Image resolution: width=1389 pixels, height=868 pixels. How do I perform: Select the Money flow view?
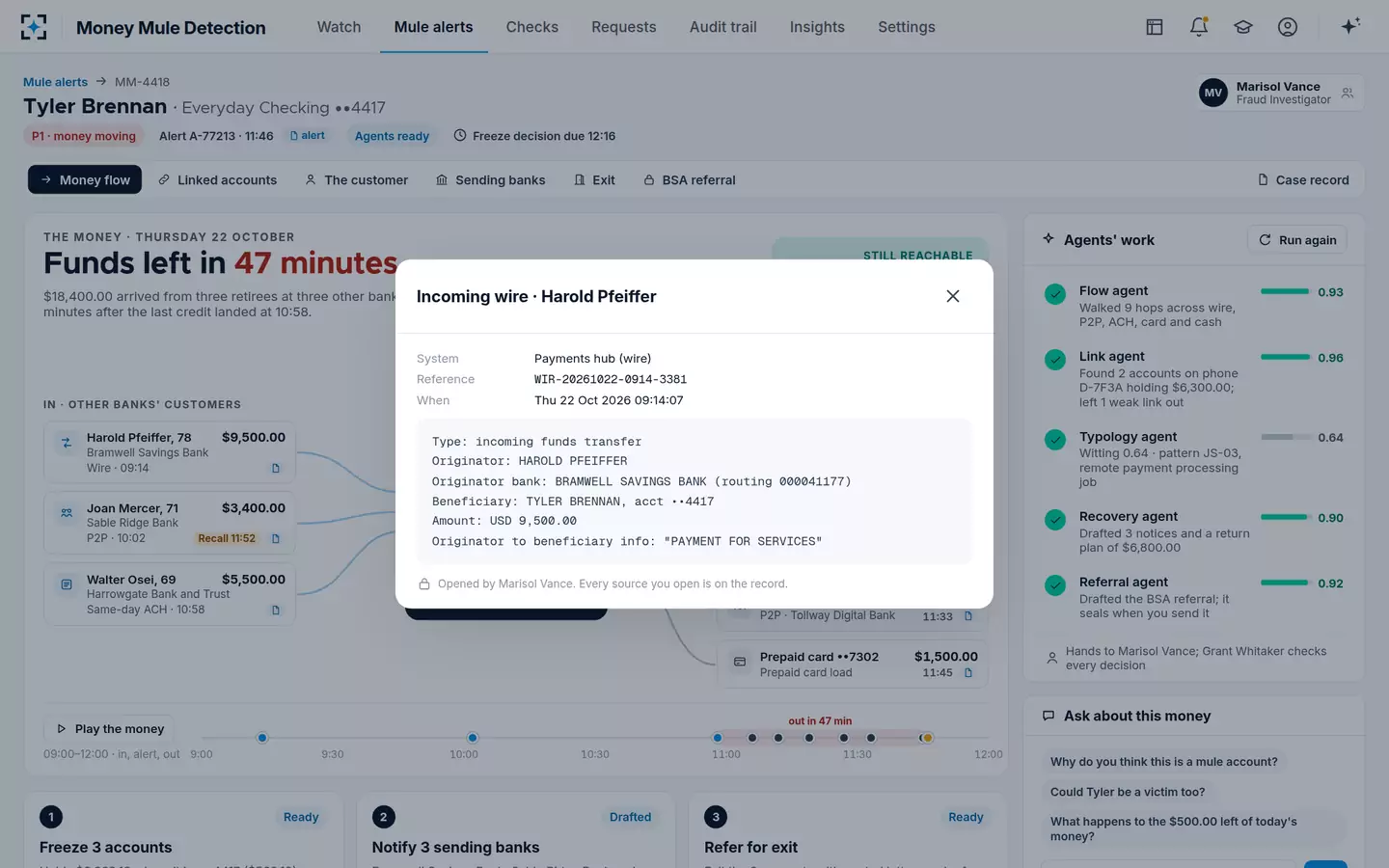(85, 179)
